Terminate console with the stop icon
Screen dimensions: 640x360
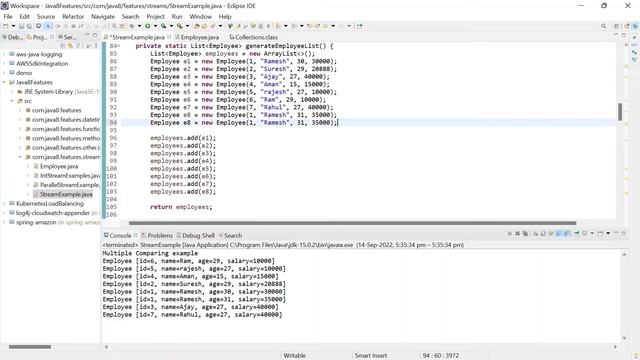pyautogui.click(x=509, y=233)
